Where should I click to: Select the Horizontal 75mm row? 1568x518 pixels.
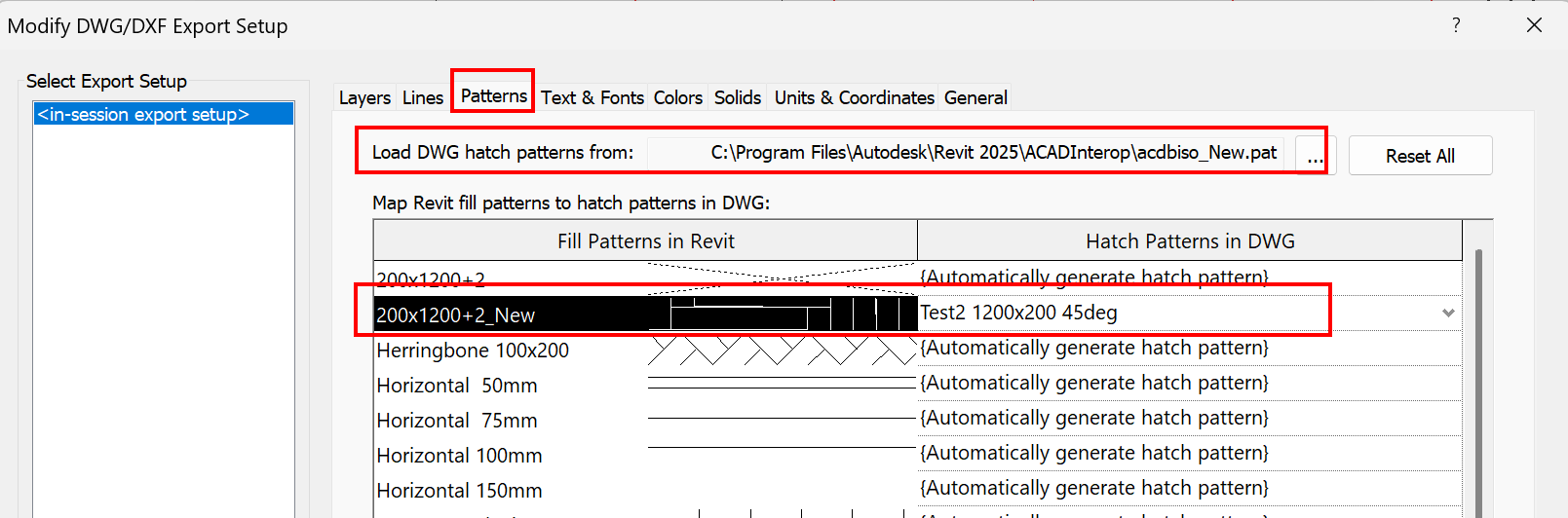[x=645, y=420]
